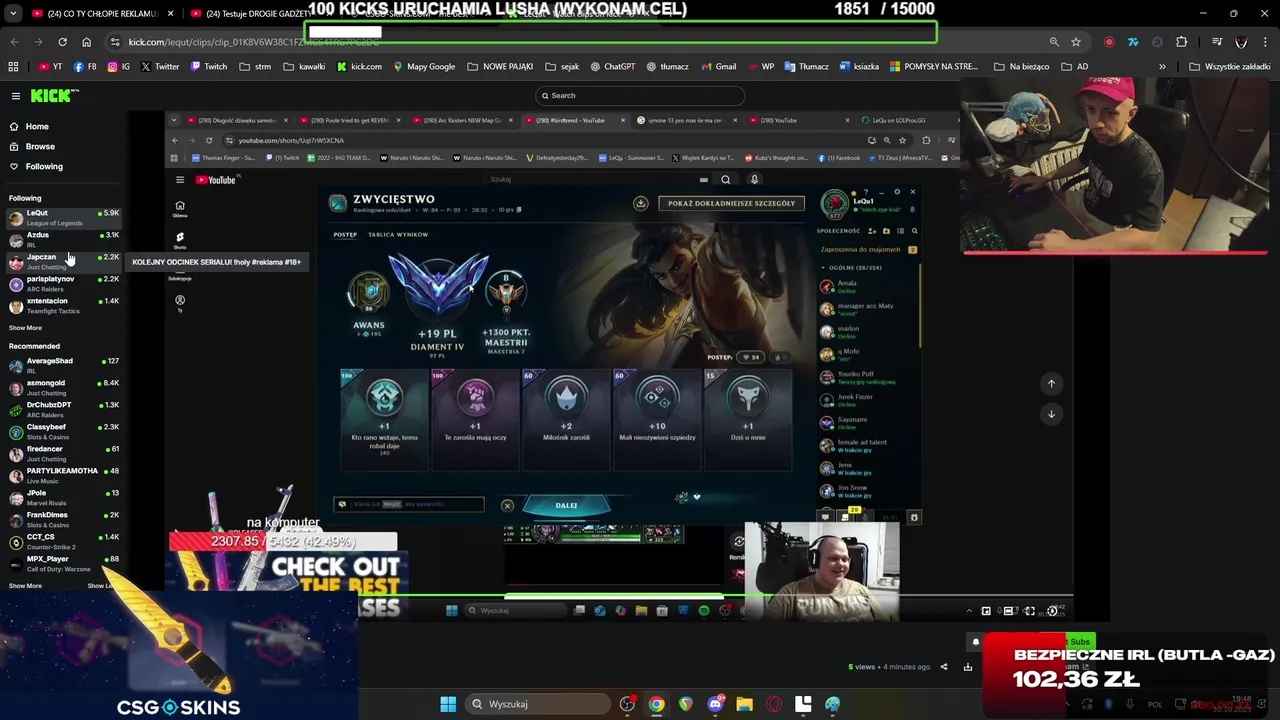This screenshot has height=720, width=1280.
Task: Open Opera from the taskbar
Action: (773, 704)
